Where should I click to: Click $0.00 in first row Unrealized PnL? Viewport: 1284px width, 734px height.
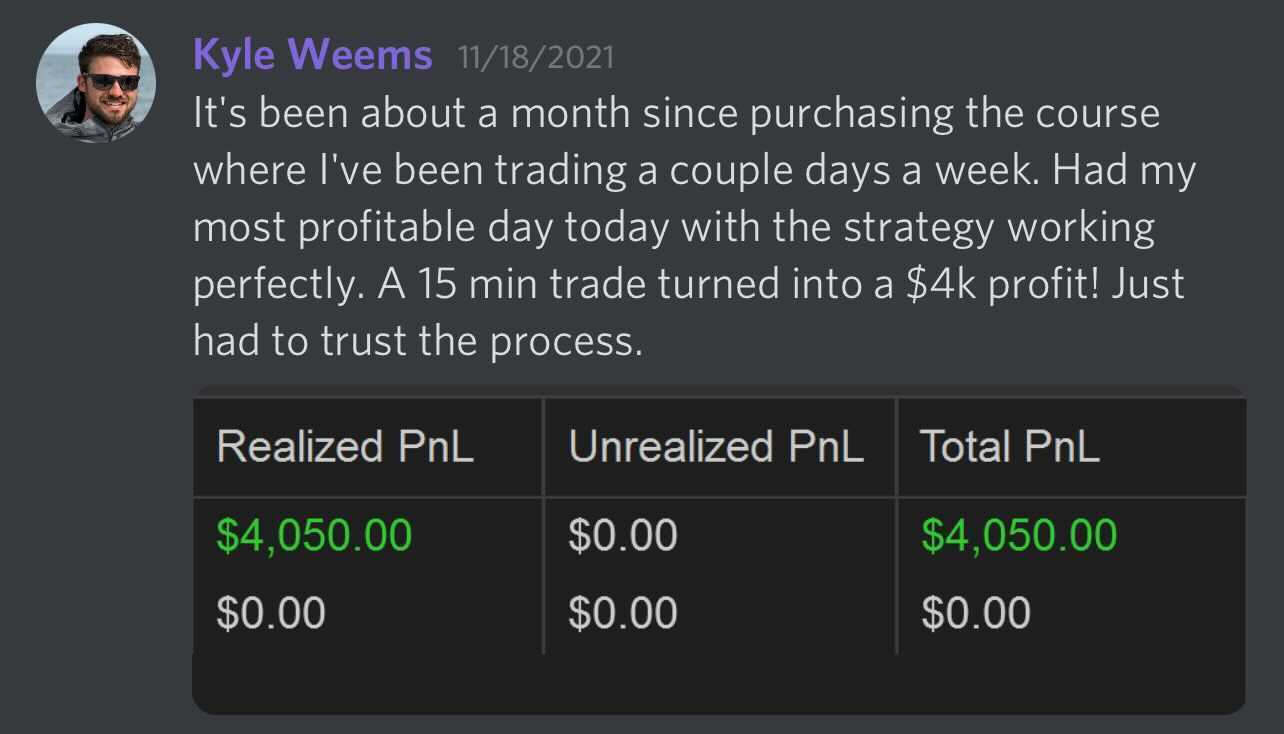tap(622, 535)
